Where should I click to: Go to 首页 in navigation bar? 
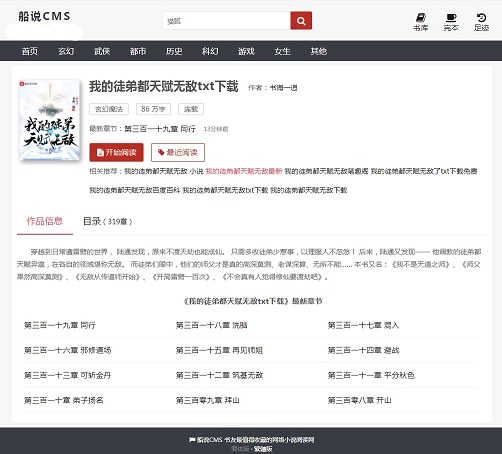coord(30,51)
